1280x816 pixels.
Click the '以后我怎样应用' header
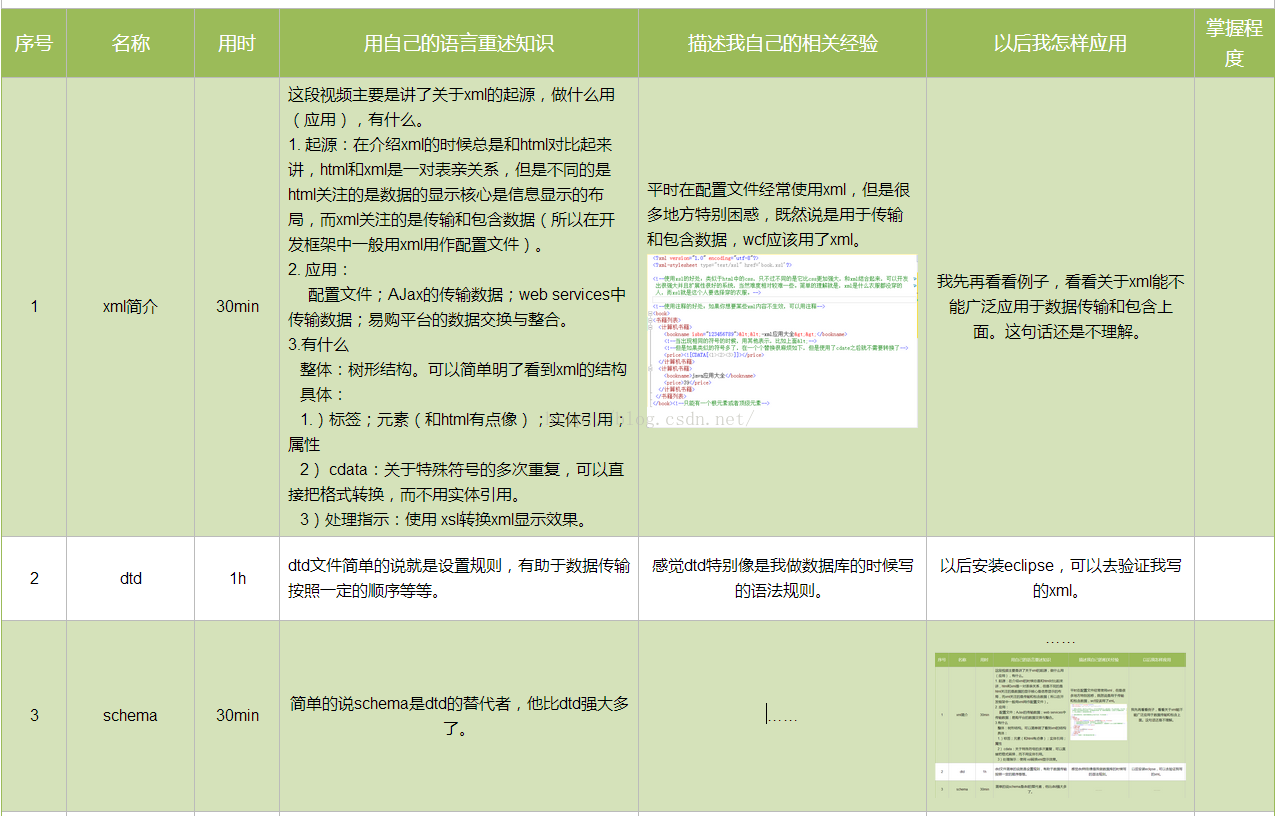click(1060, 44)
